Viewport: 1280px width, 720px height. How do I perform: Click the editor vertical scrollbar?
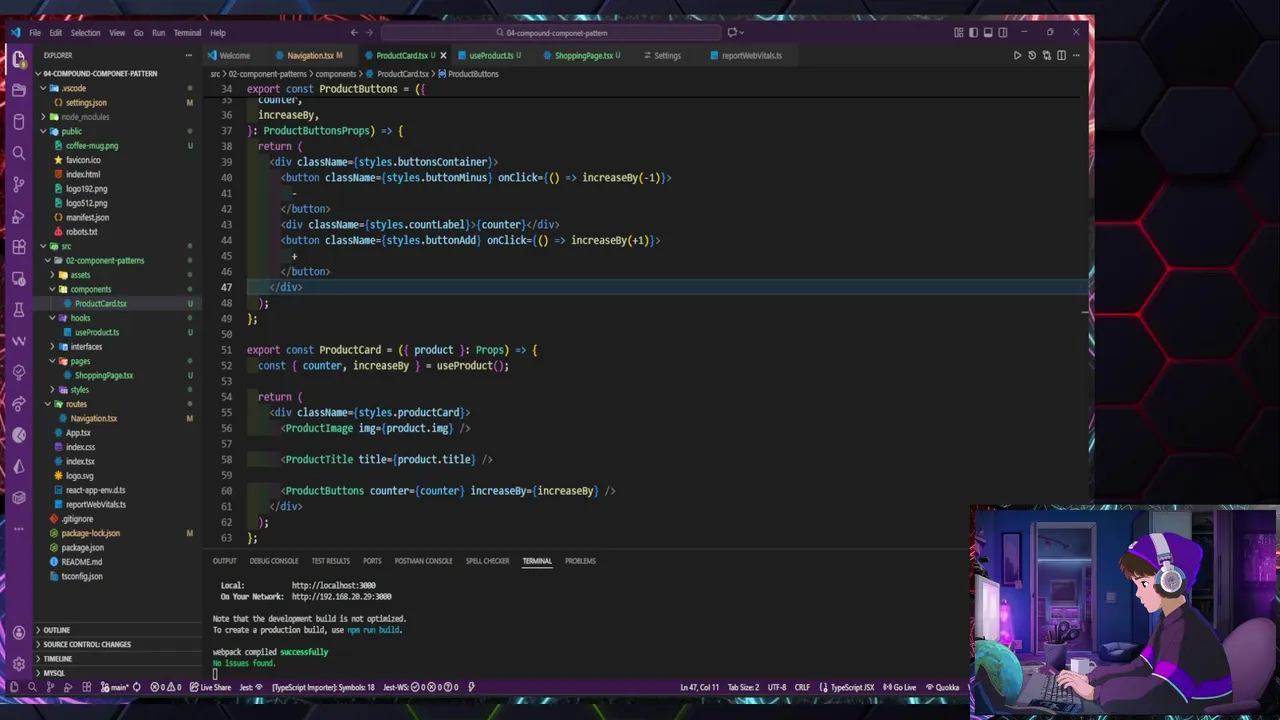coord(1086,312)
